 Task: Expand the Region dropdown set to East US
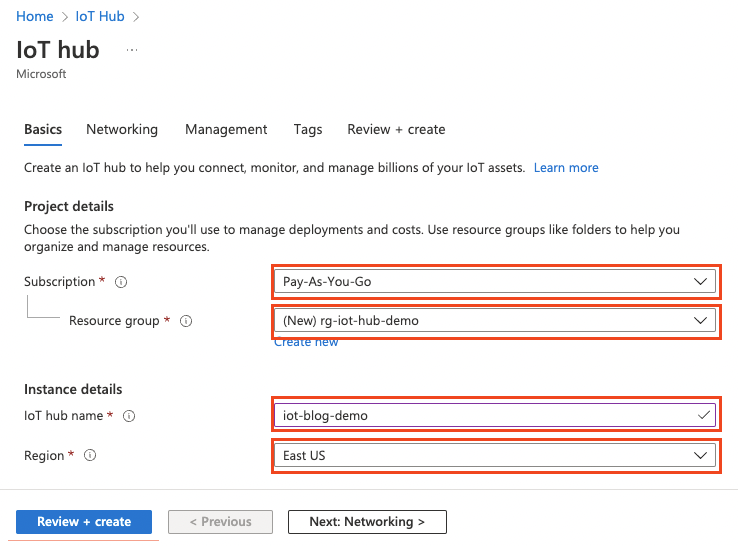click(x=494, y=455)
